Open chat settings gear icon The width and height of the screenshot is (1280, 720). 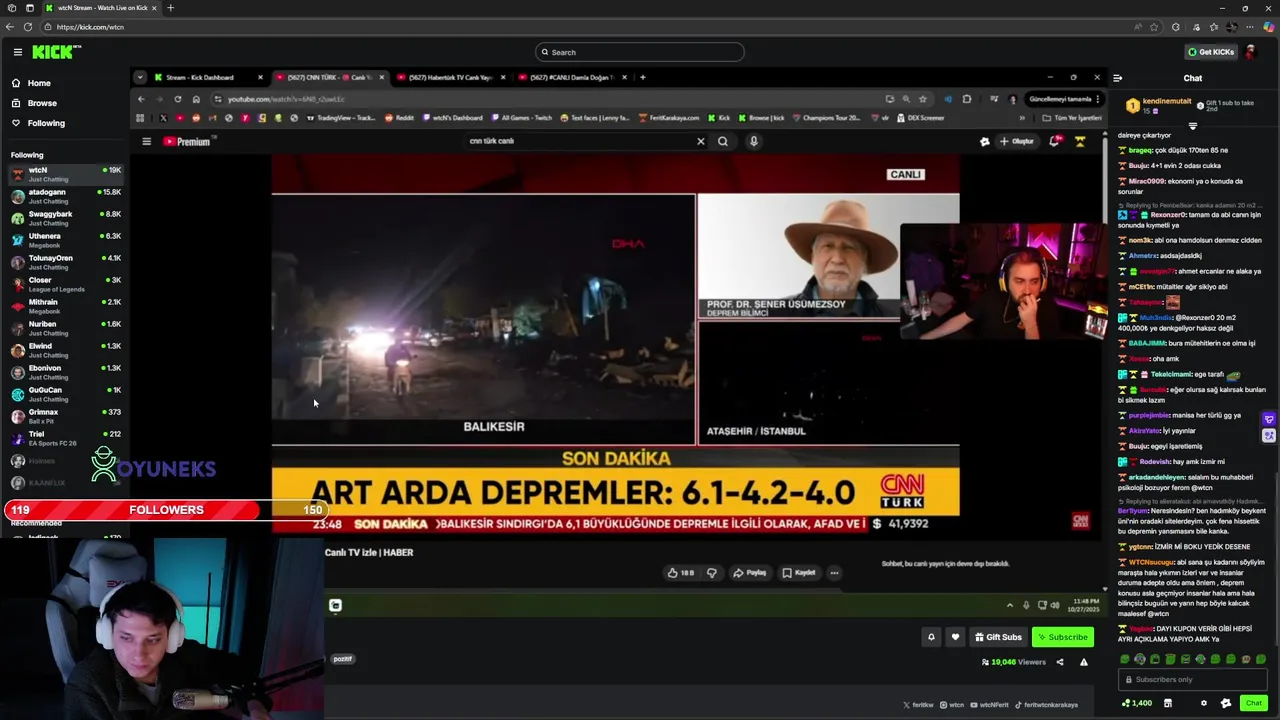pyautogui.click(x=1203, y=703)
